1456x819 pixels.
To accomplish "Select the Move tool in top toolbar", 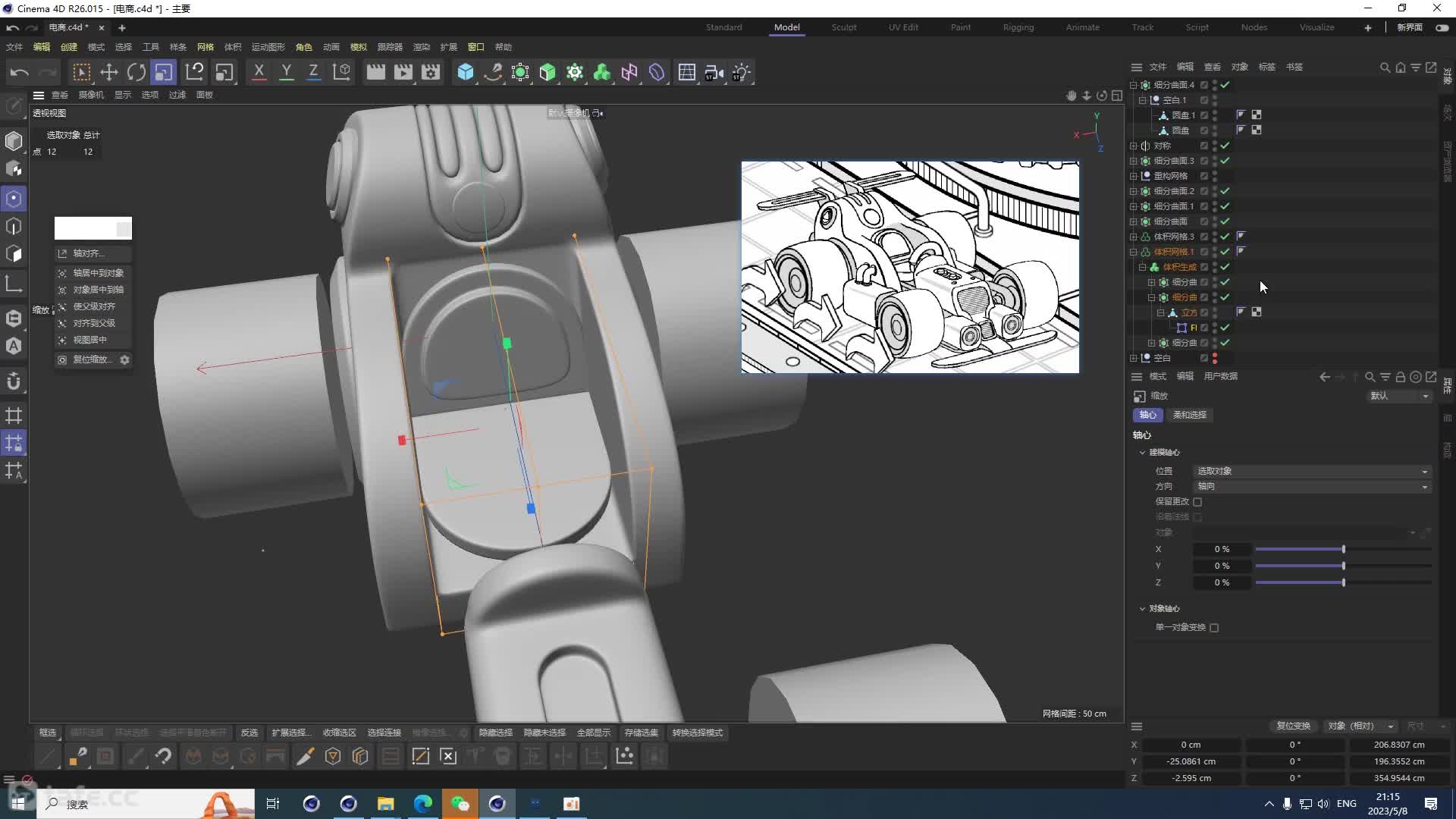I will point(109,73).
